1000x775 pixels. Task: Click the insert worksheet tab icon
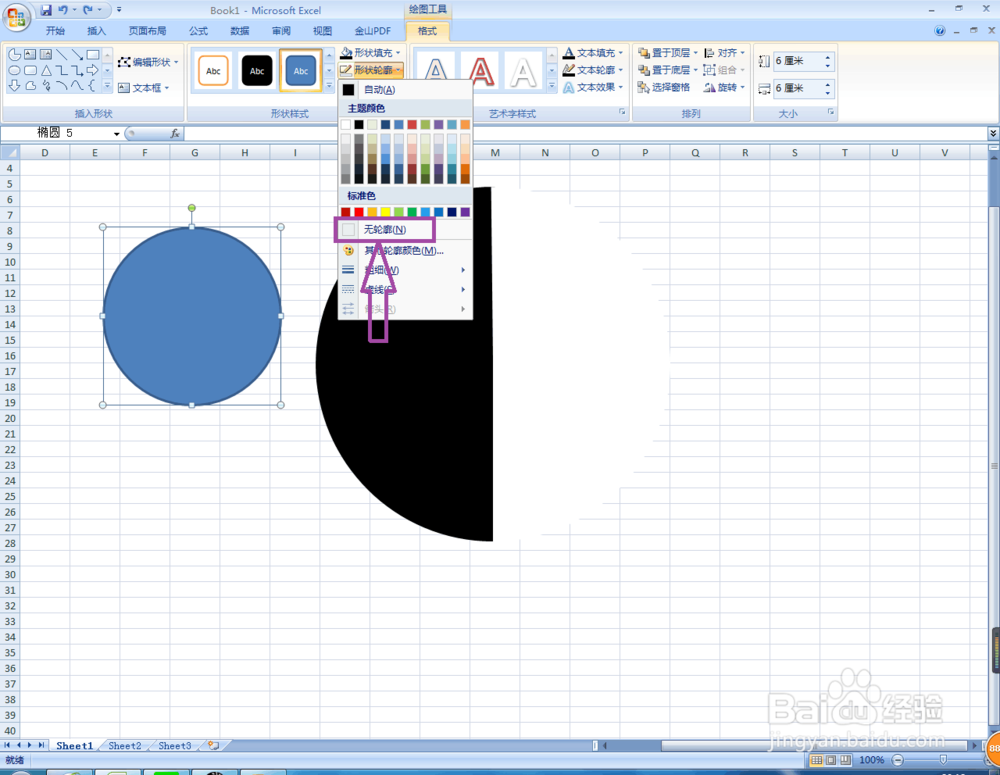coord(214,745)
